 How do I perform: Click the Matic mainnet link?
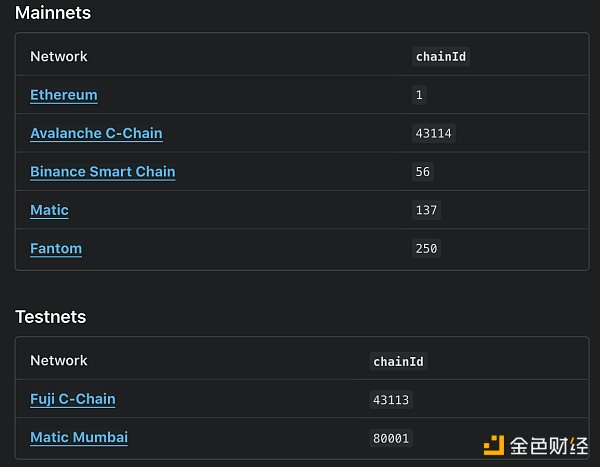coord(49,210)
